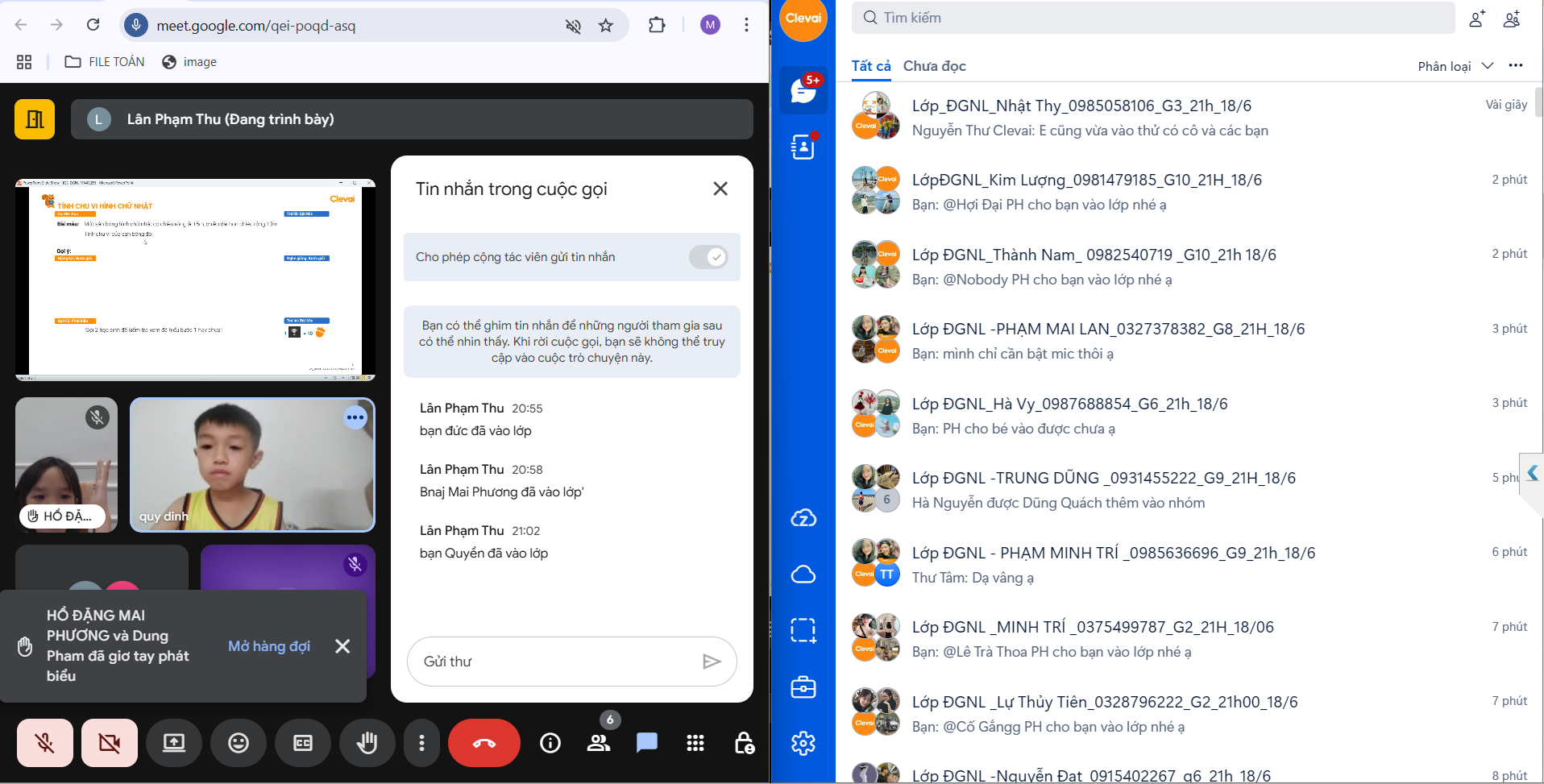
Task: Close the in-call messages panel
Action: click(x=720, y=189)
